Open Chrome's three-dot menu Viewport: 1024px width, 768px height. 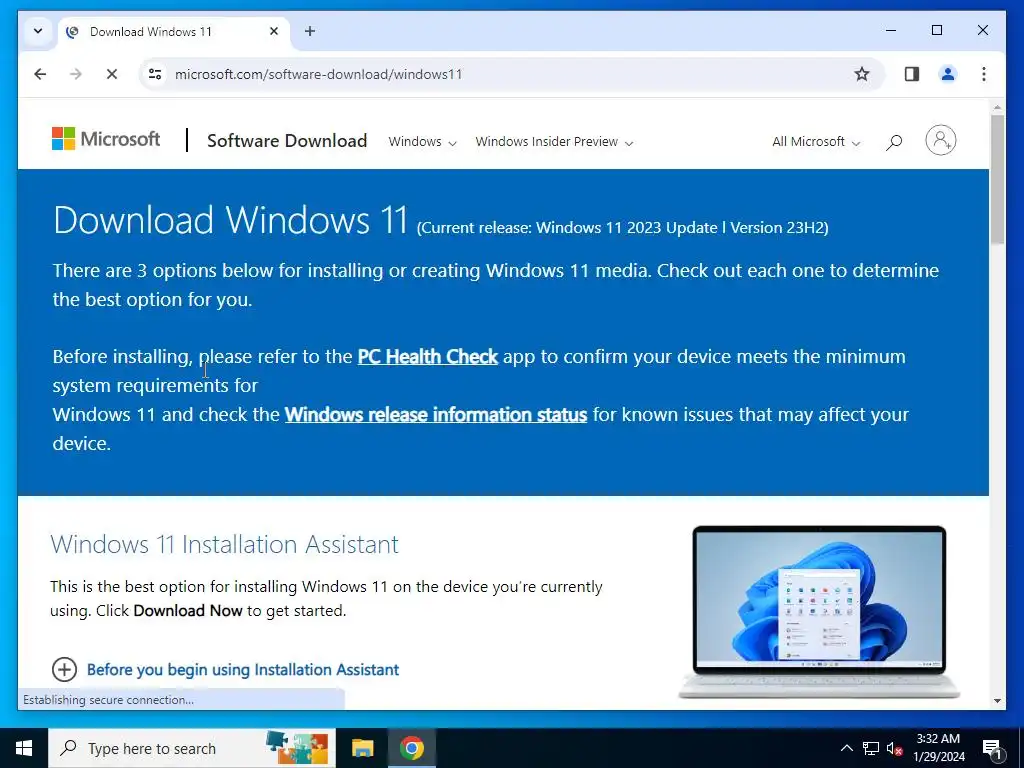tap(984, 74)
